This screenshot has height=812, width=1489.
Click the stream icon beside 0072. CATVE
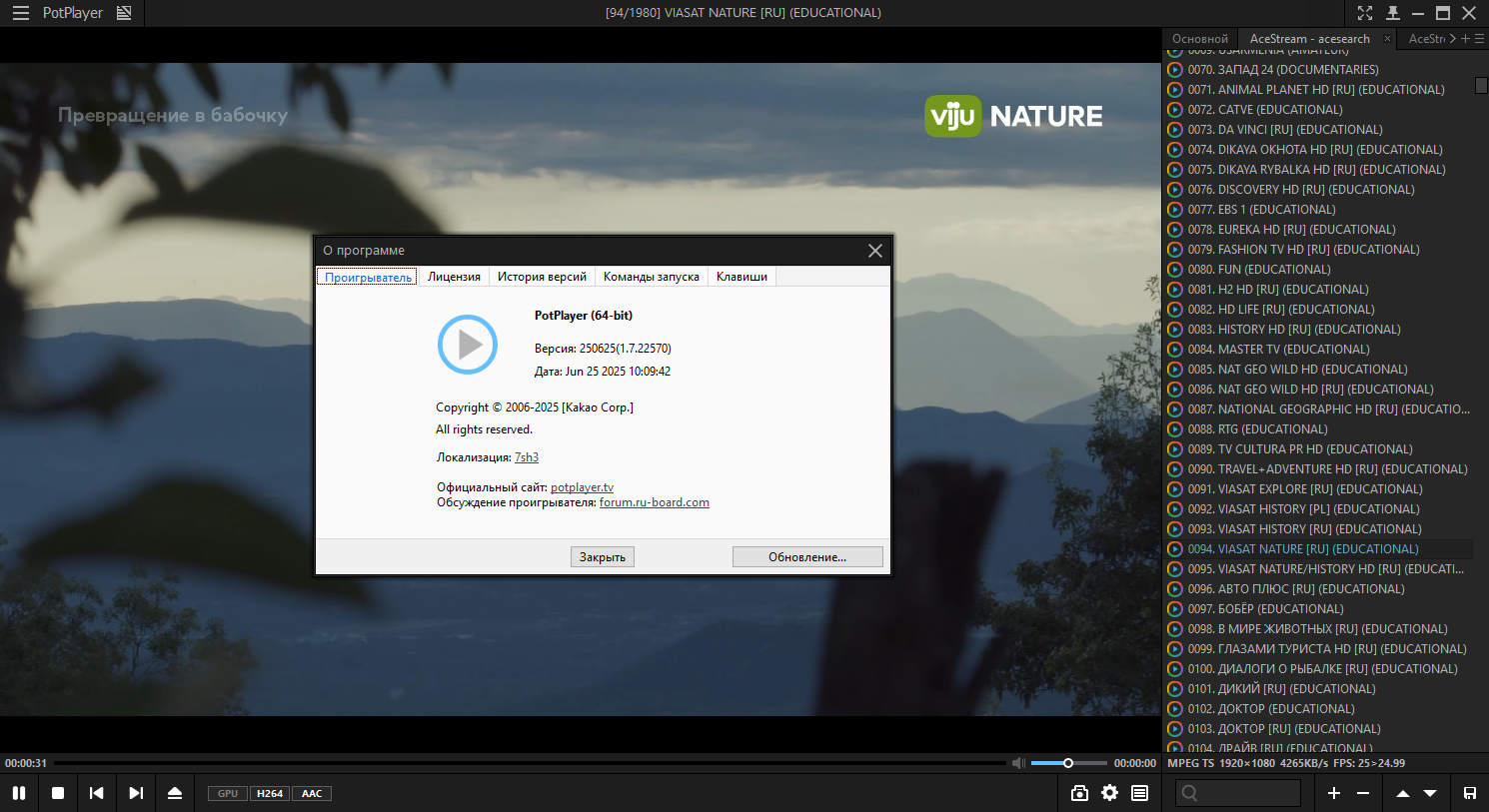[1175, 110]
